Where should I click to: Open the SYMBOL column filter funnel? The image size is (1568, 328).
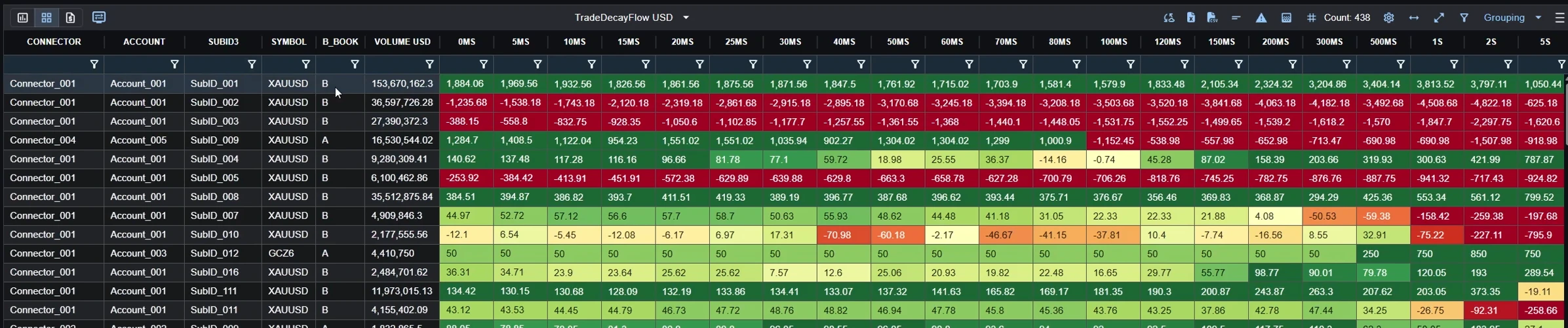point(305,64)
